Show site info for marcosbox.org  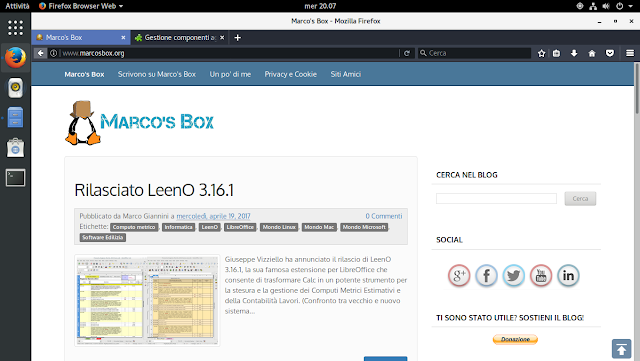(x=53, y=53)
